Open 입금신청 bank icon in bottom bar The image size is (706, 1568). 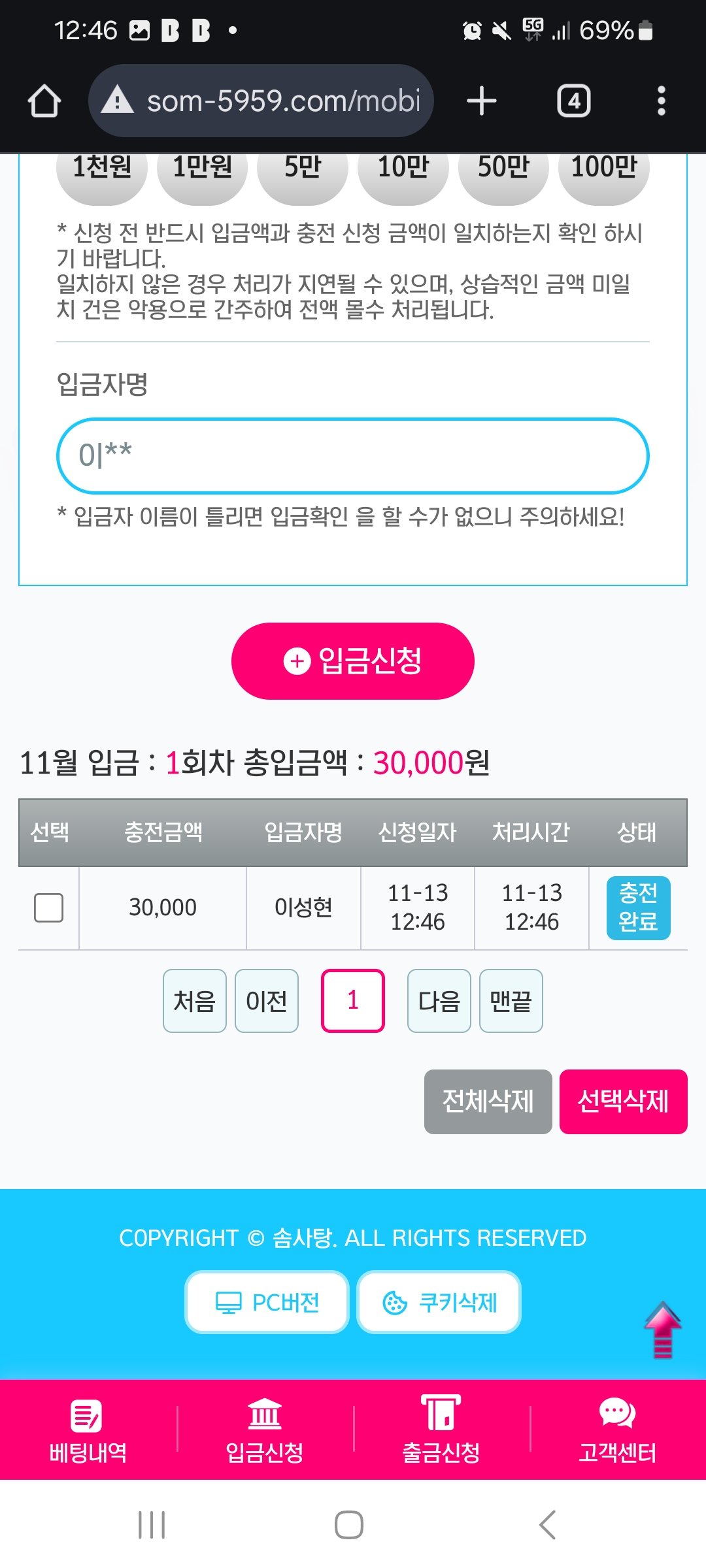[265, 1429]
